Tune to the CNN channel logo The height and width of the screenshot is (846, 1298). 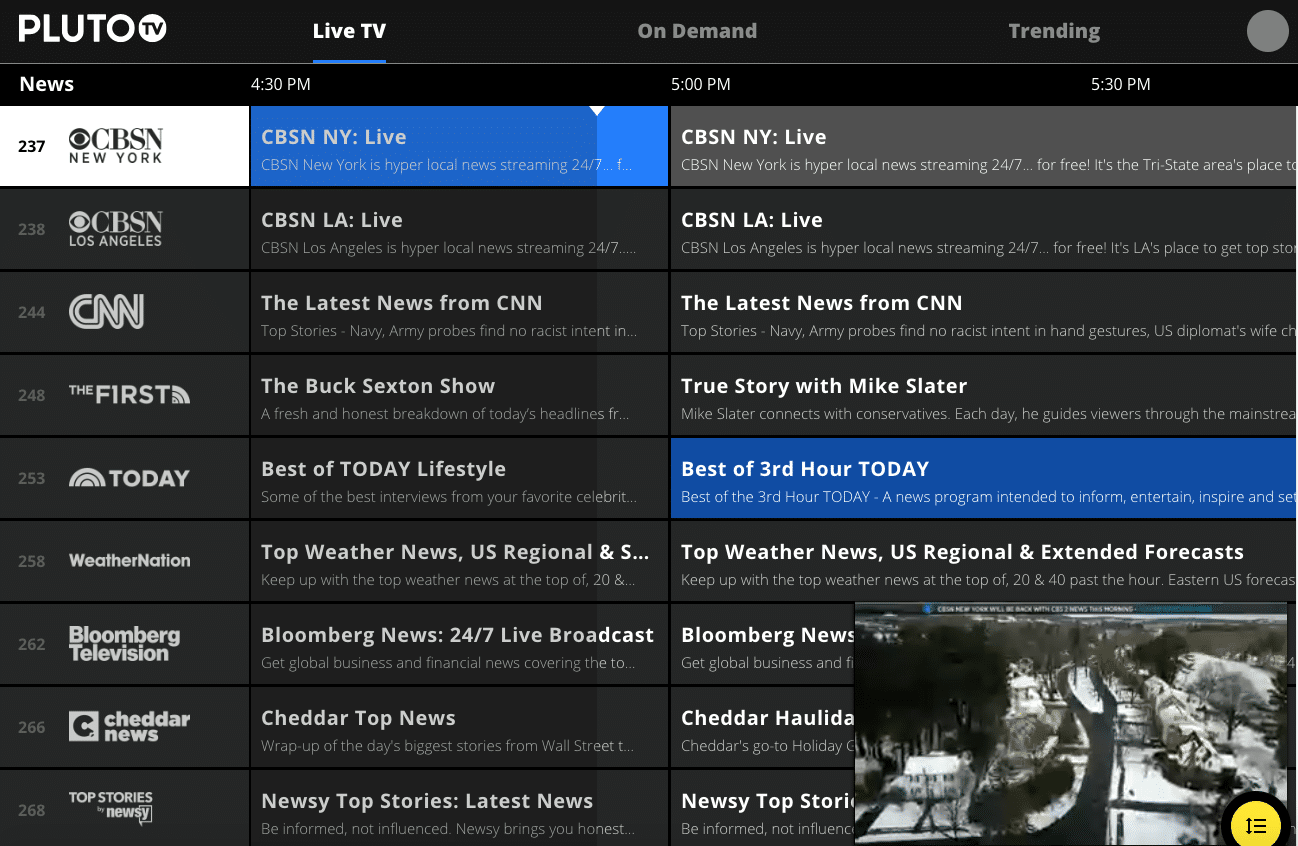point(106,312)
